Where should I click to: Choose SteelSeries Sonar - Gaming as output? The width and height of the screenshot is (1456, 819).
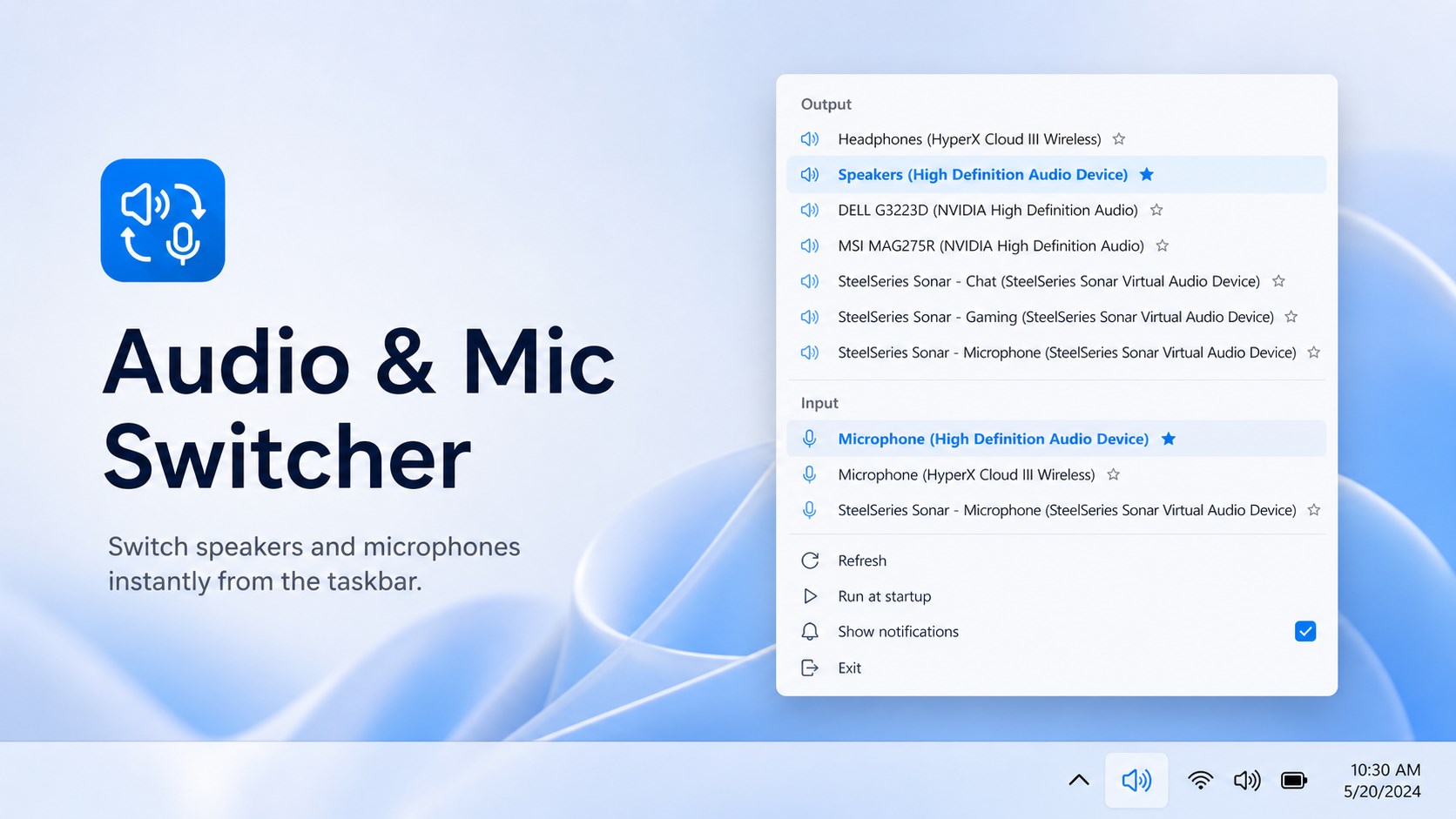(x=1056, y=317)
